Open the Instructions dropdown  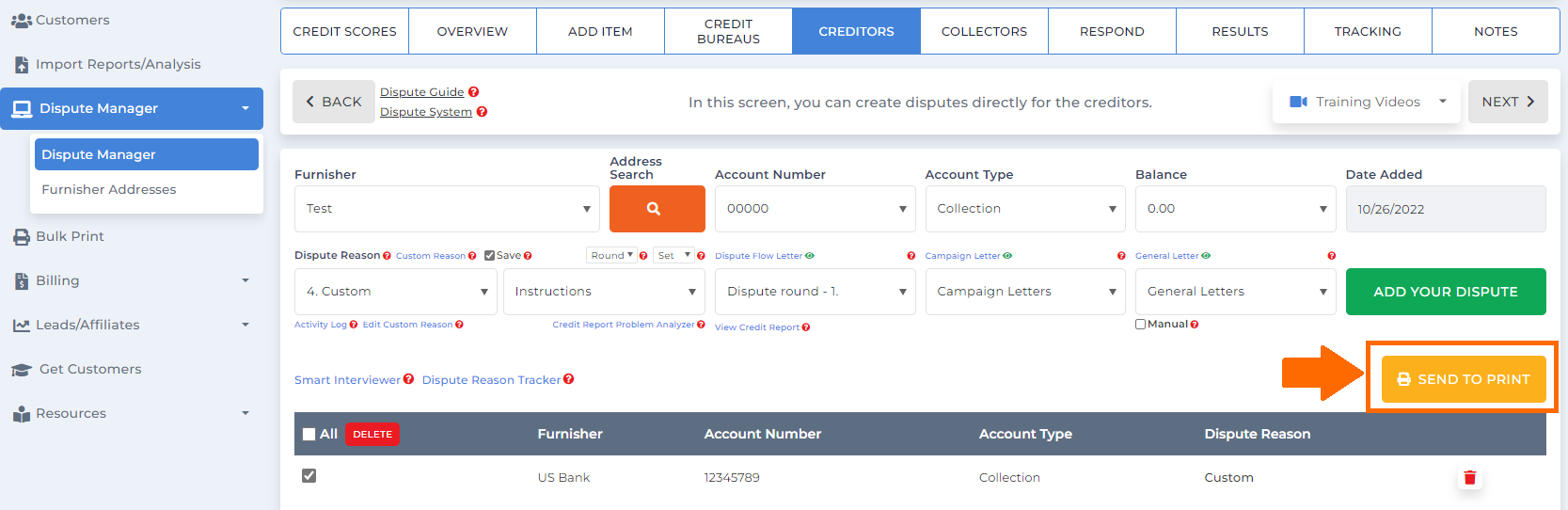coord(604,292)
